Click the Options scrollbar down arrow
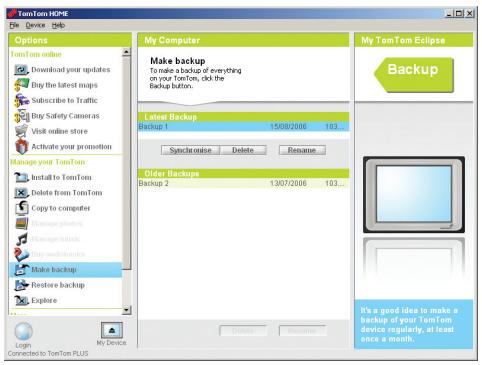The width and height of the screenshot is (482, 365). click(x=126, y=310)
